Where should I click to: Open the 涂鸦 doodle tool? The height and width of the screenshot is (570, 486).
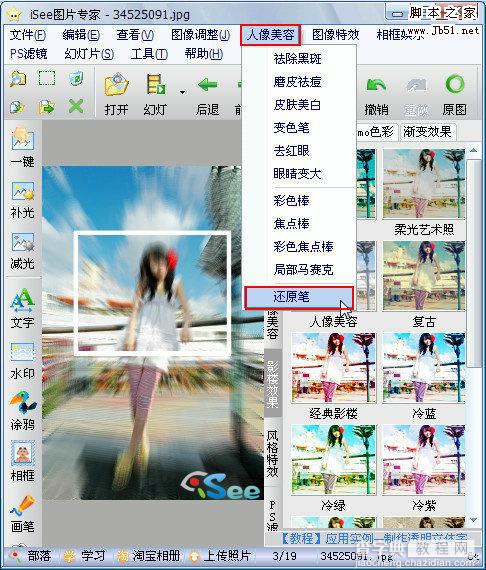pyautogui.click(x=23, y=411)
